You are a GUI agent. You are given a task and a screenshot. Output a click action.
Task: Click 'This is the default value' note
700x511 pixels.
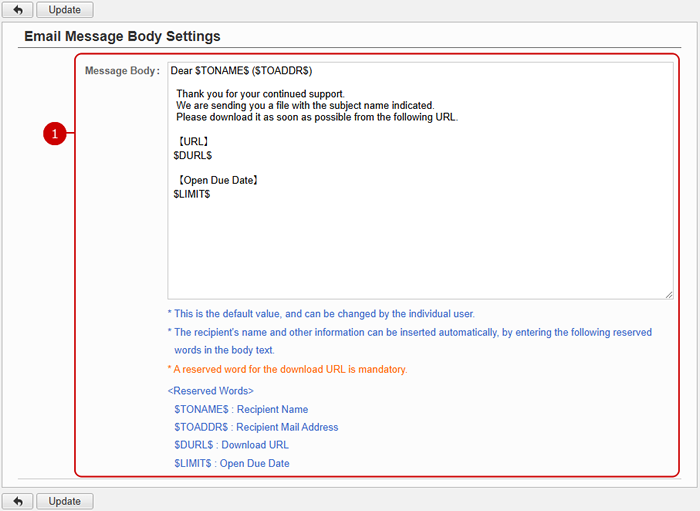point(321,314)
